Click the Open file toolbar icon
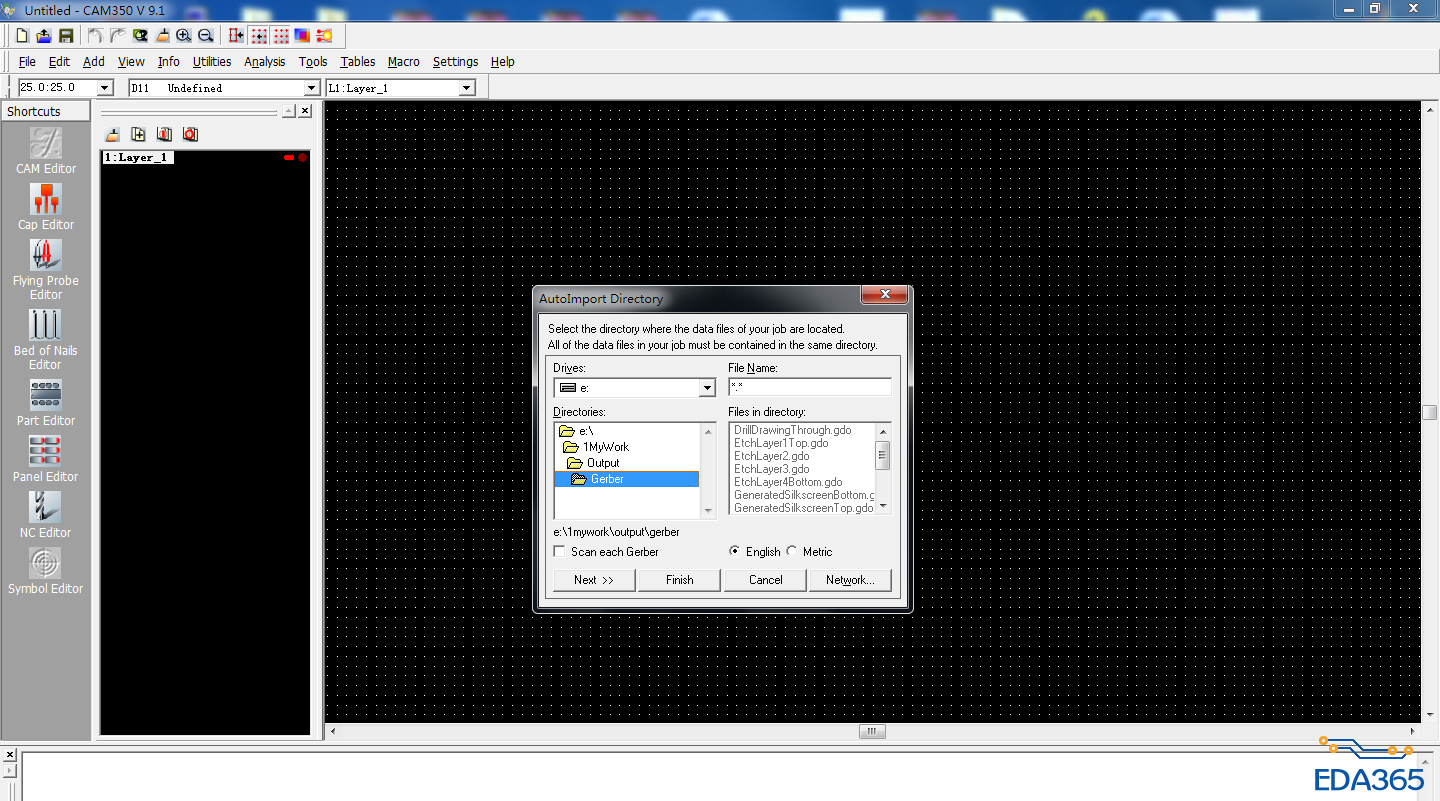The width and height of the screenshot is (1440, 801). pos(44,35)
